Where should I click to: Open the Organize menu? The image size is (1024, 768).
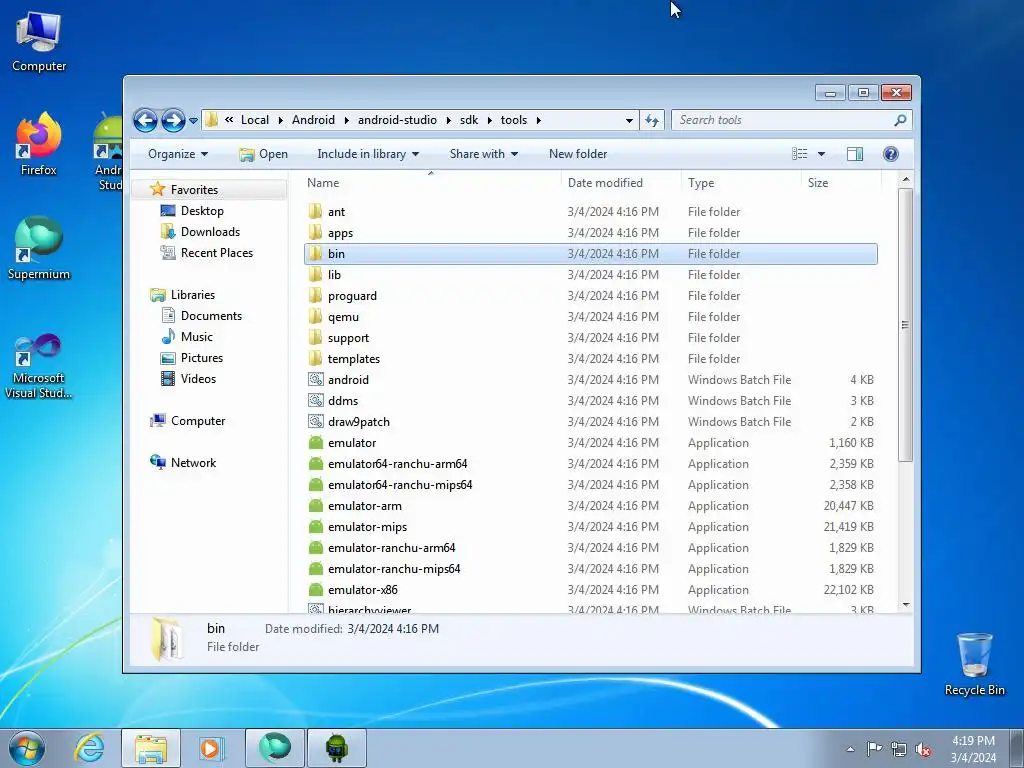[178, 154]
